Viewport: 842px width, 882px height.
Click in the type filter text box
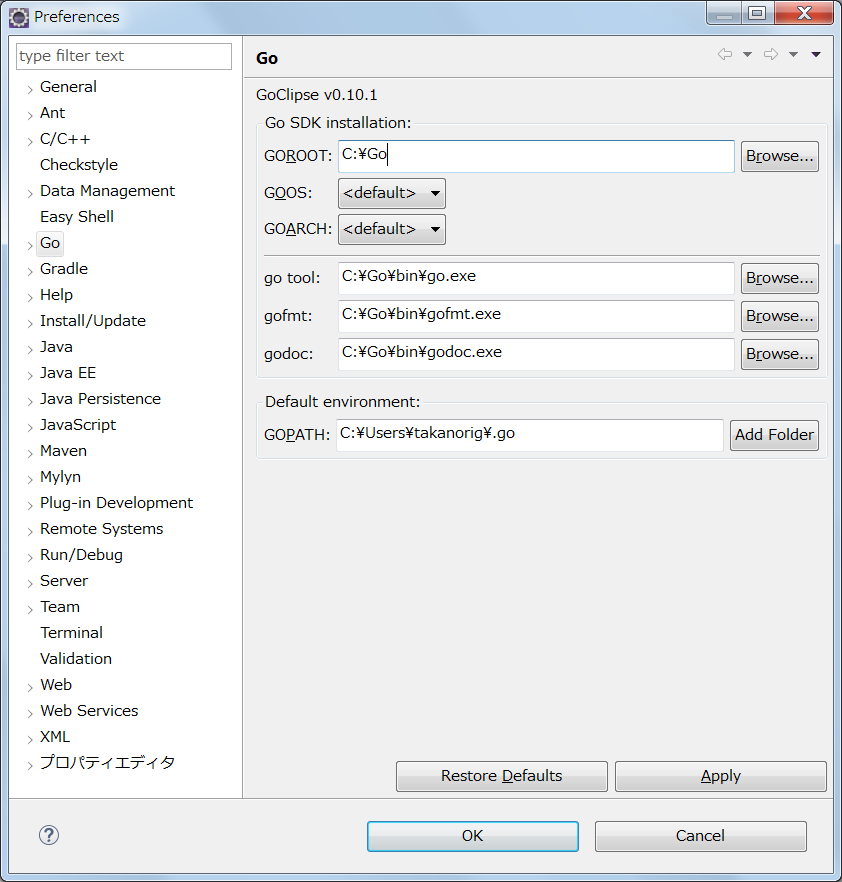(x=123, y=56)
